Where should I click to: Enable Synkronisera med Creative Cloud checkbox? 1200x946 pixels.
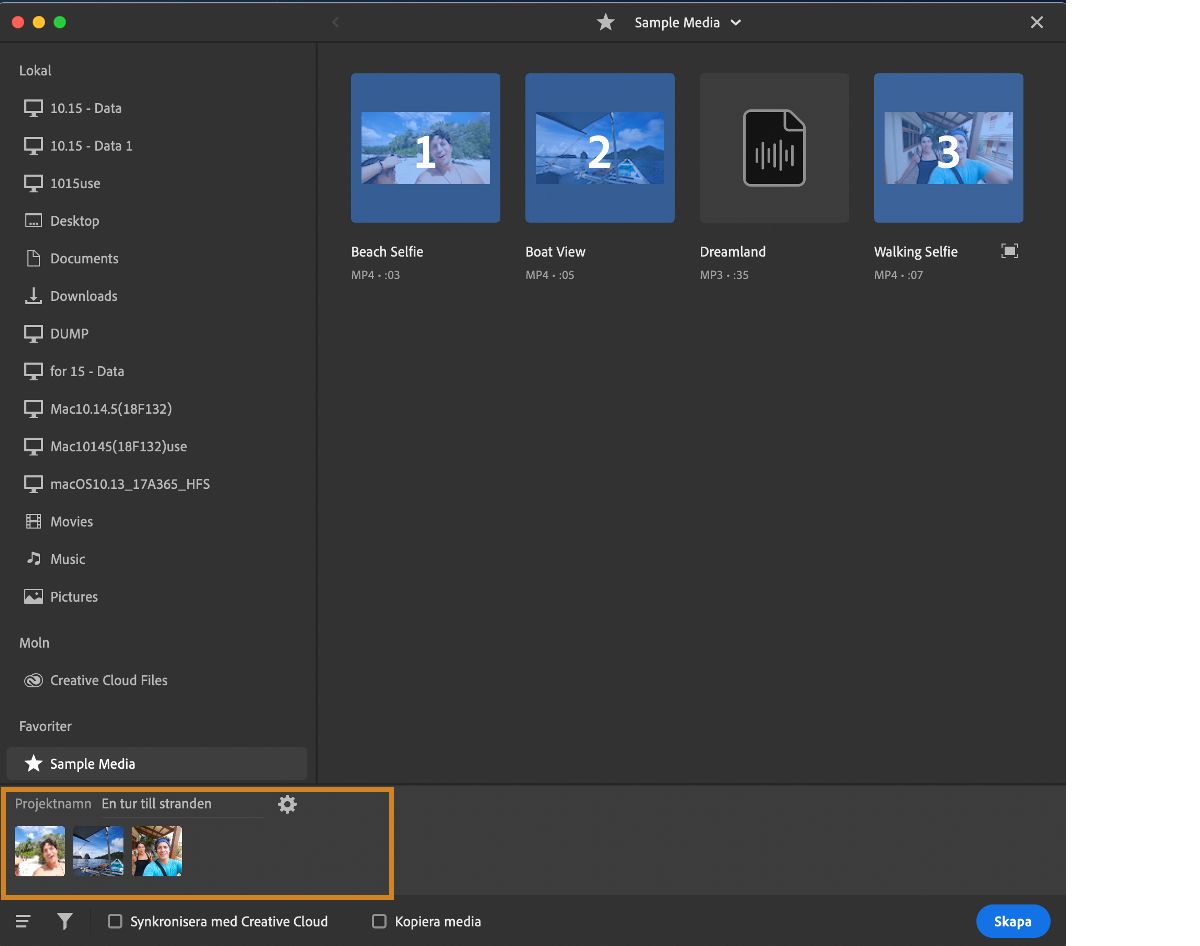tap(115, 921)
